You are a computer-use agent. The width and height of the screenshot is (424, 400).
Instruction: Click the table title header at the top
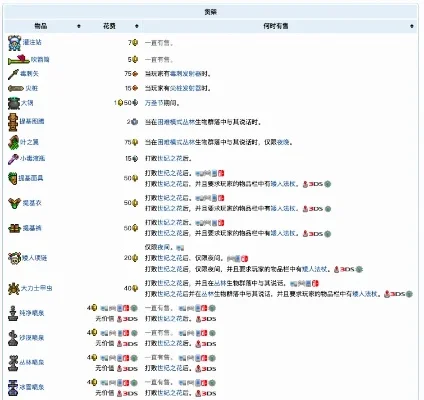pos(211,12)
